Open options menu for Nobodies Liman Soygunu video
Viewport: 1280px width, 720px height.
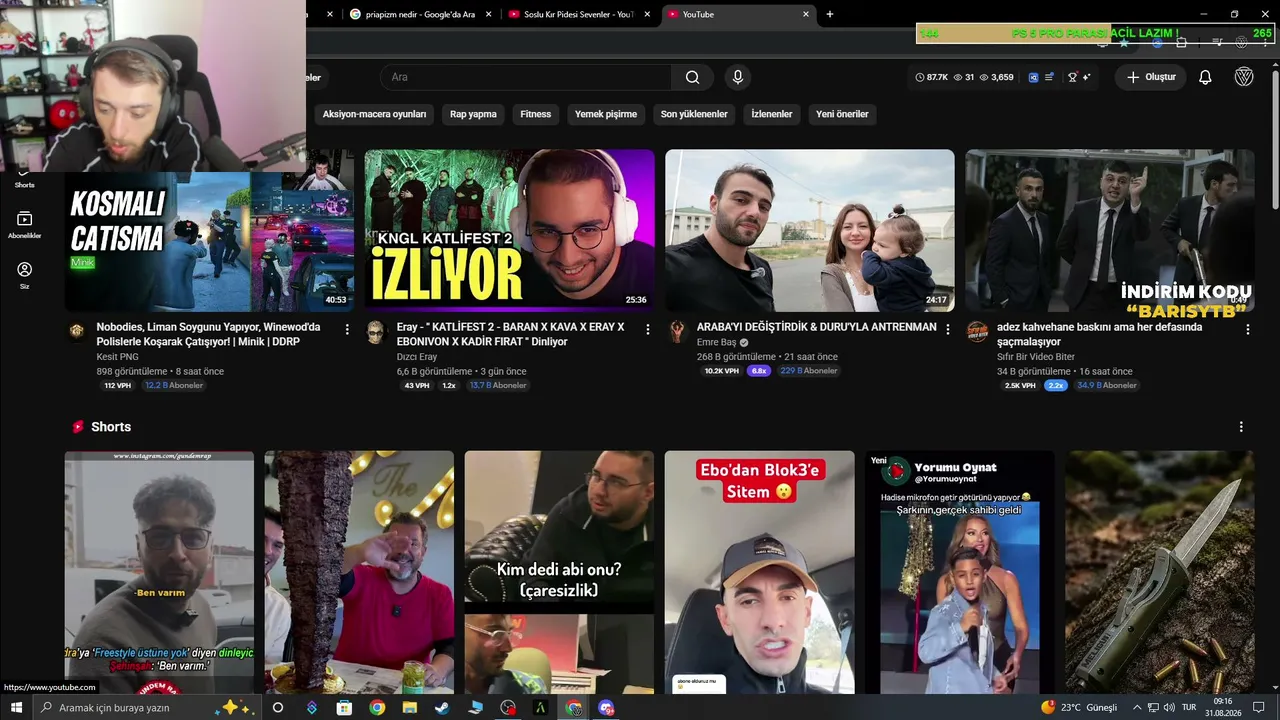point(347,329)
